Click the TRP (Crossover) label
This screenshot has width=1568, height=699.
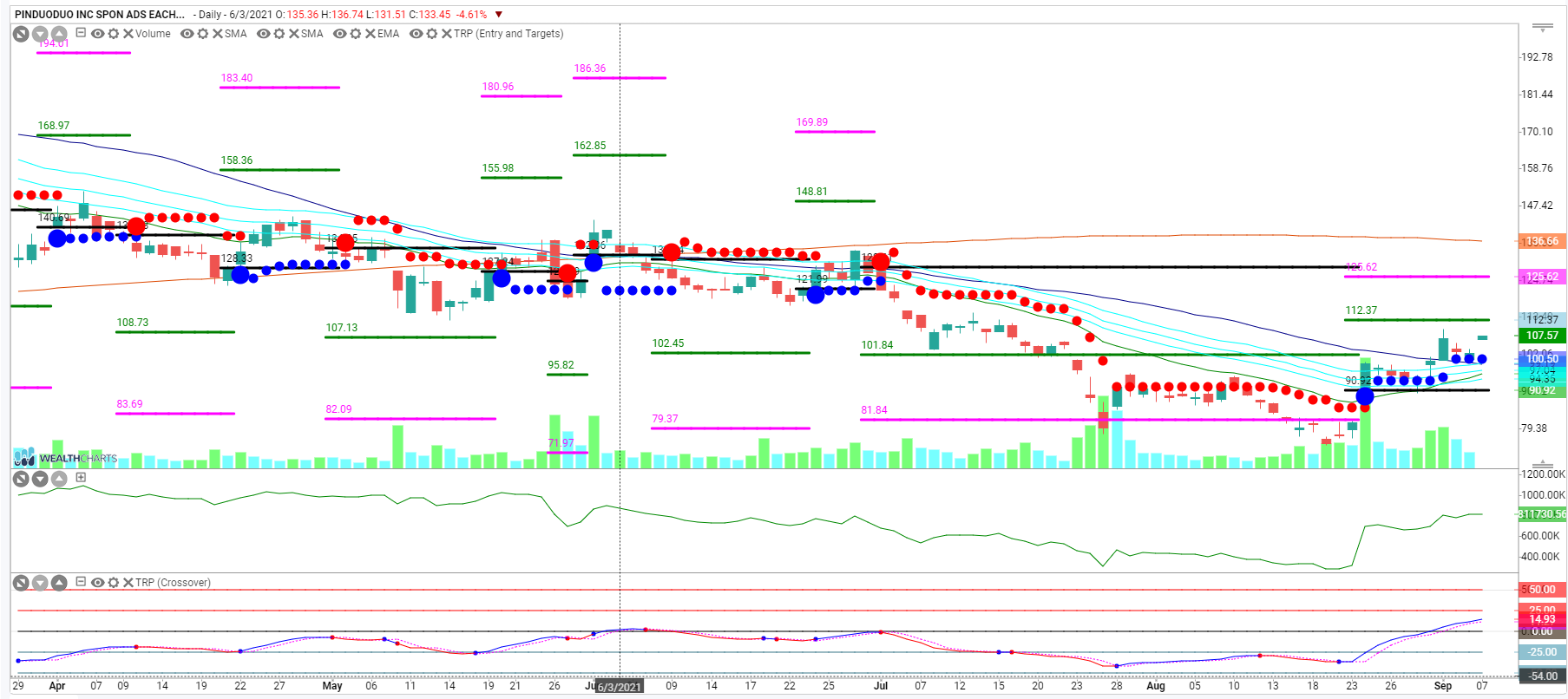pyautogui.click(x=173, y=583)
